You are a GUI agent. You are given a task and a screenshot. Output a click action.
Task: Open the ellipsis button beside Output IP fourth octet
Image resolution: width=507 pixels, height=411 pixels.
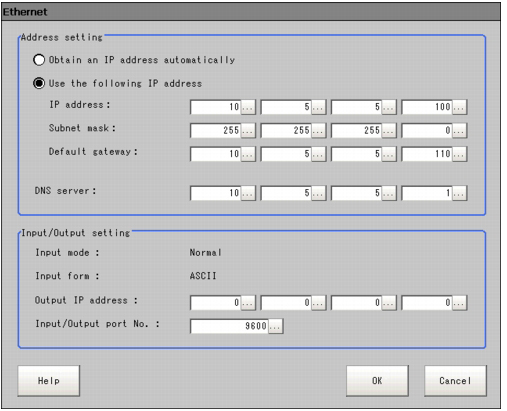tap(460, 303)
